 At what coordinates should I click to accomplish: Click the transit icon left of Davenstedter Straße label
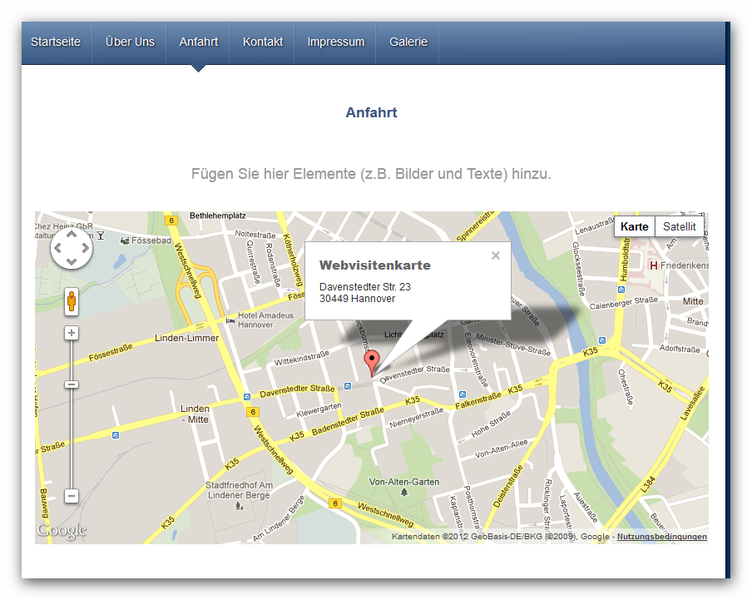coord(247,397)
